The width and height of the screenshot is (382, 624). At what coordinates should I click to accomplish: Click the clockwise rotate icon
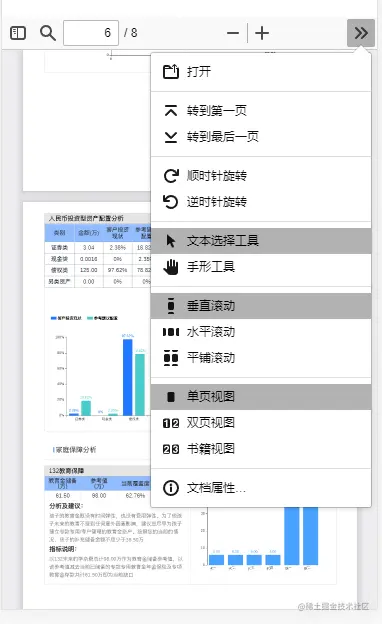171,176
